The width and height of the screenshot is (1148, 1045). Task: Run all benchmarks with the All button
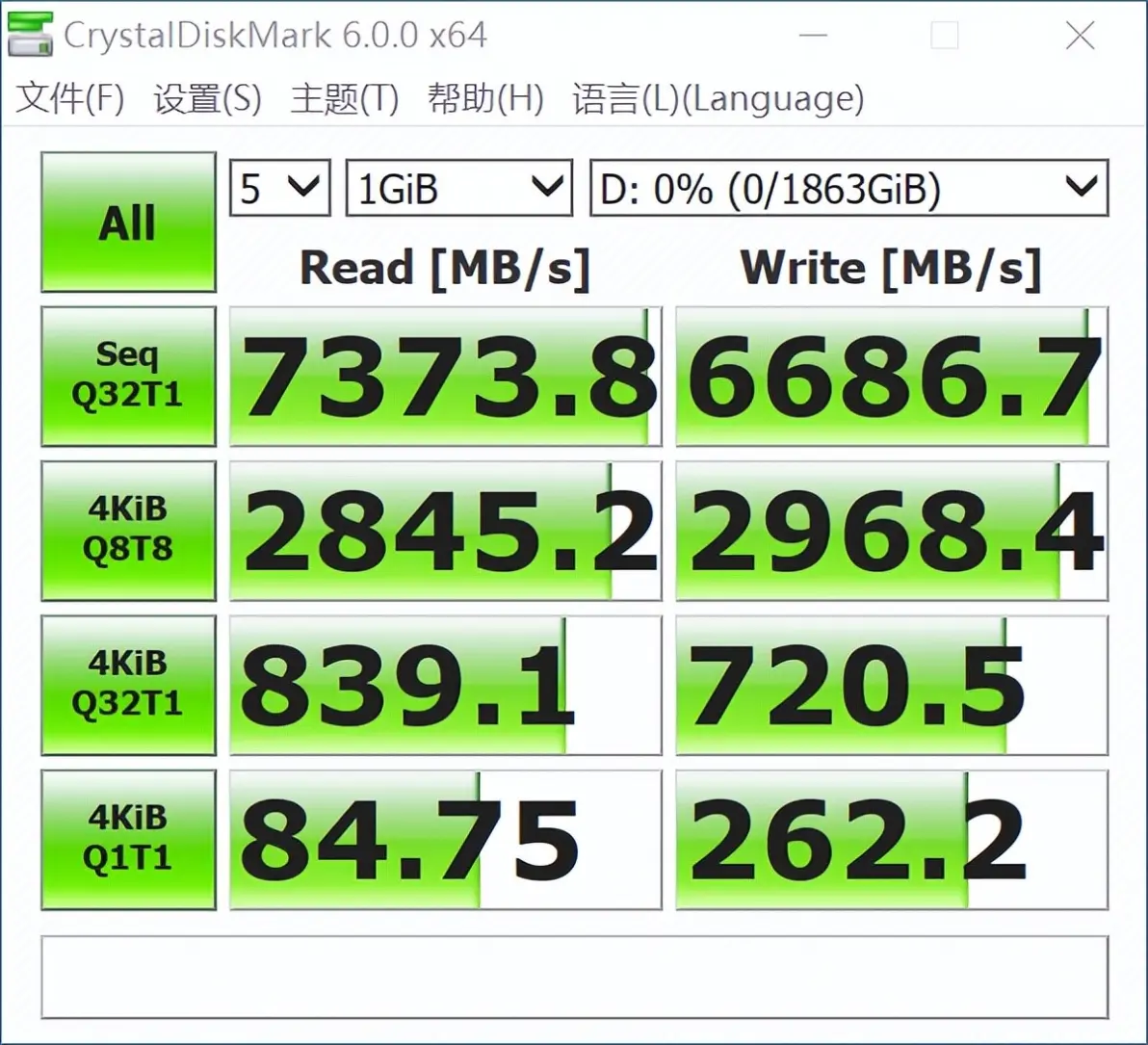click(x=128, y=222)
